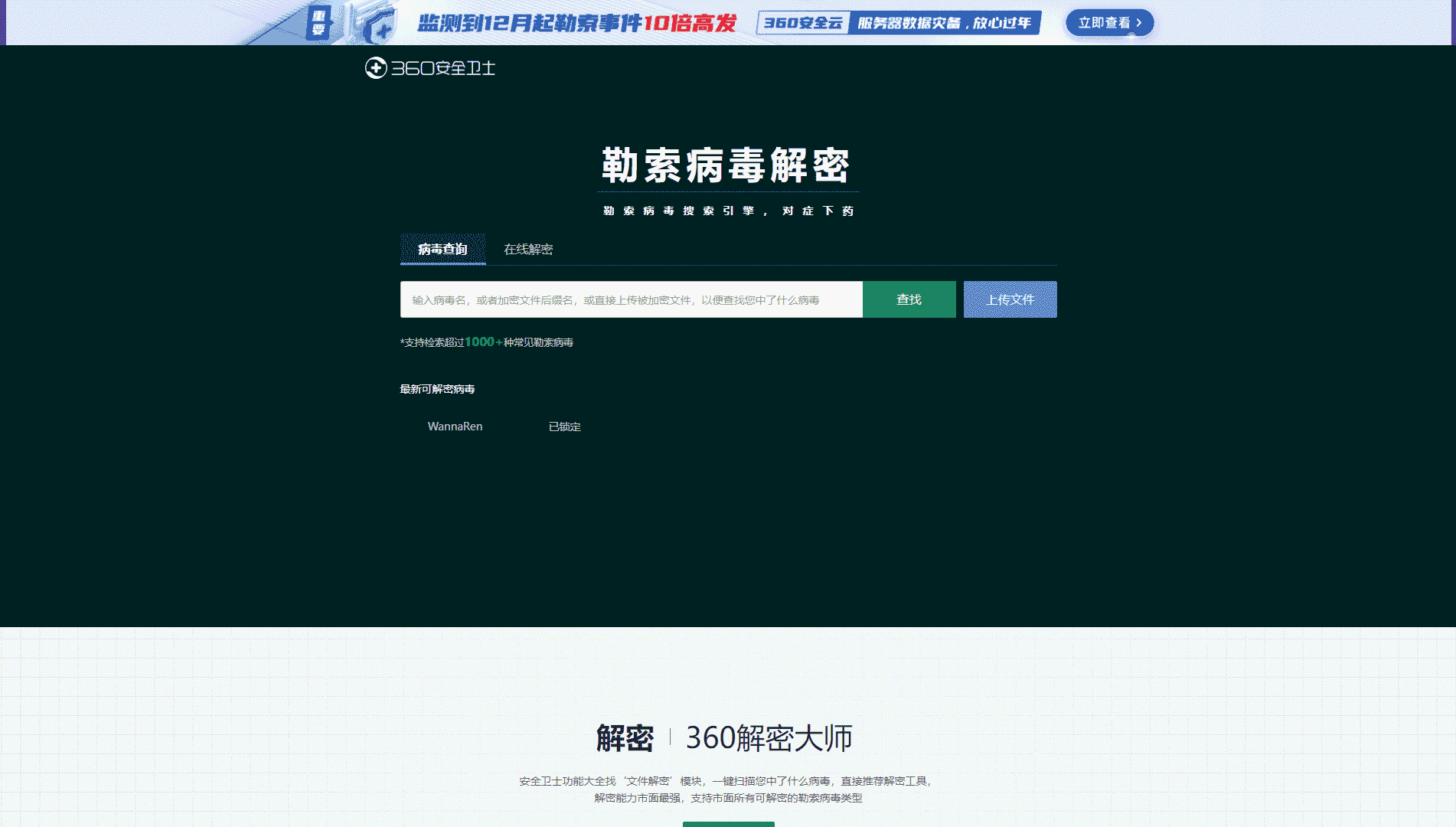
Task: Click the green 查找 button
Action: 909,299
